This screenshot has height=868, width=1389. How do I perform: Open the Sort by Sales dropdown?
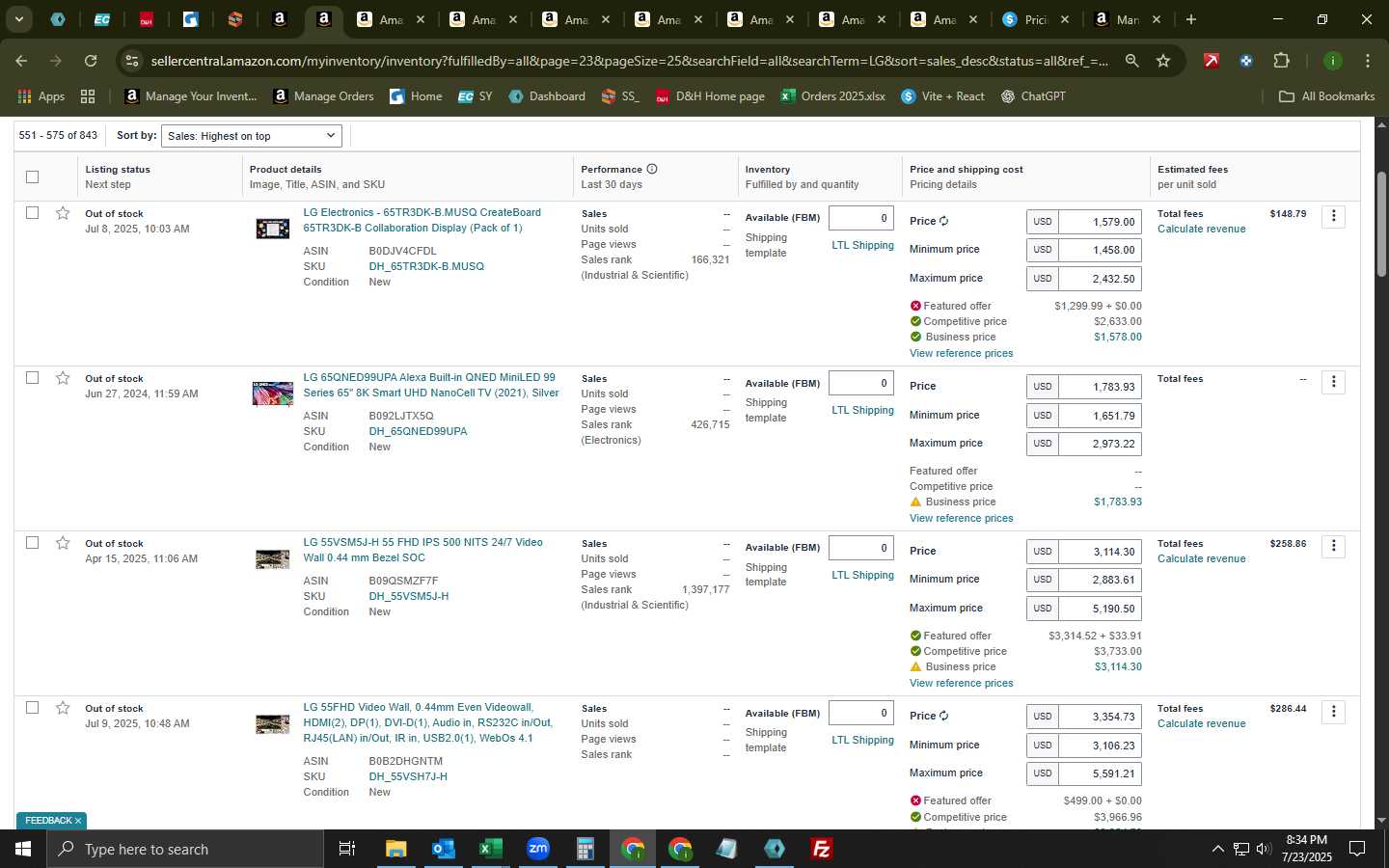(252, 136)
